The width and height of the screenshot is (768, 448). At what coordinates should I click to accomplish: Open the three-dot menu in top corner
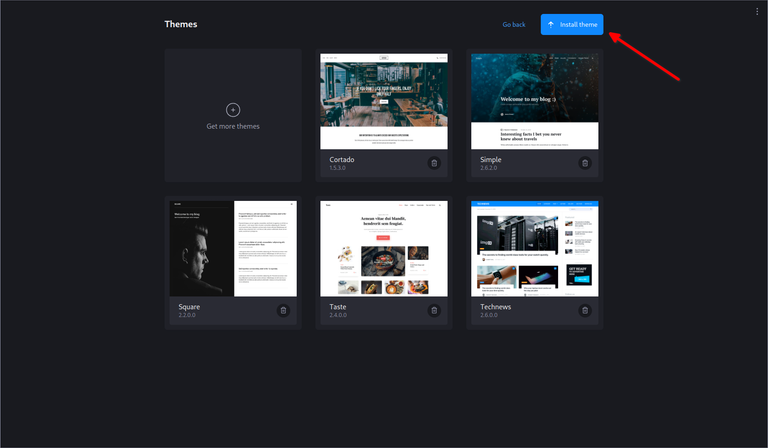click(757, 12)
